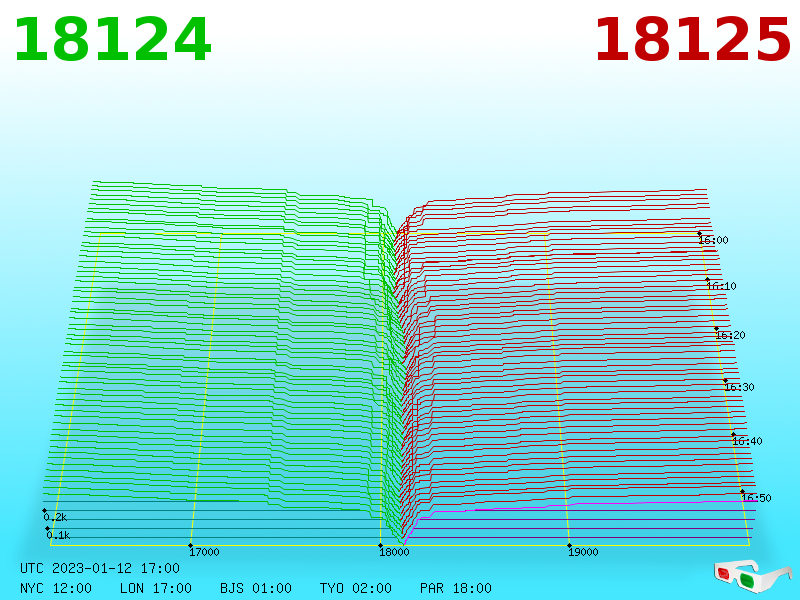This screenshot has width=800, height=600.
Task: Click the green bid price 18124
Action: coord(112,40)
